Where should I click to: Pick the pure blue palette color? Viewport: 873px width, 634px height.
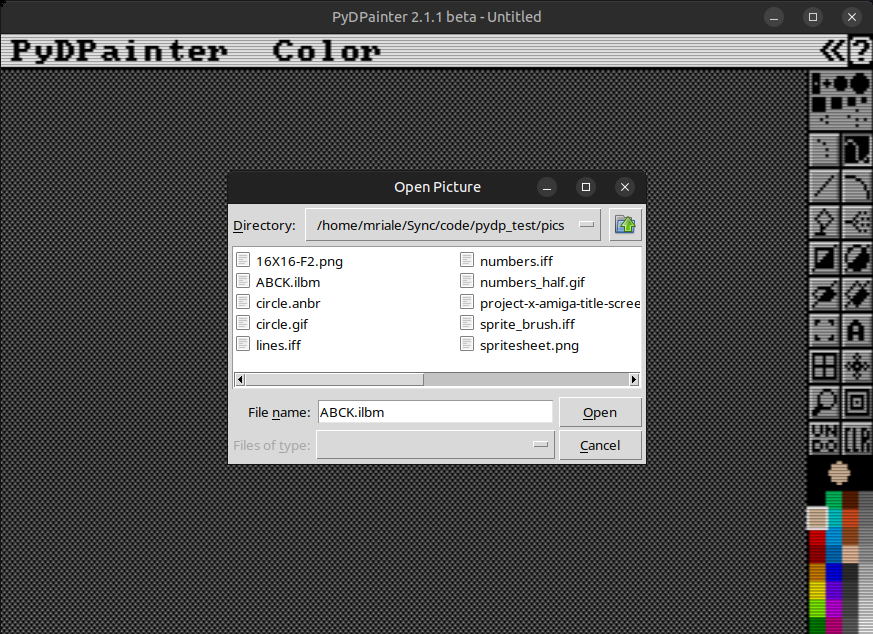(833, 572)
